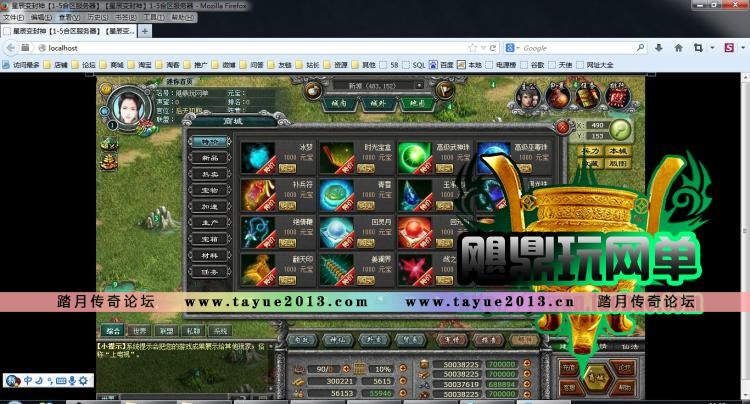Click the 购买 button for 时光宝盒

coord(365,168)
